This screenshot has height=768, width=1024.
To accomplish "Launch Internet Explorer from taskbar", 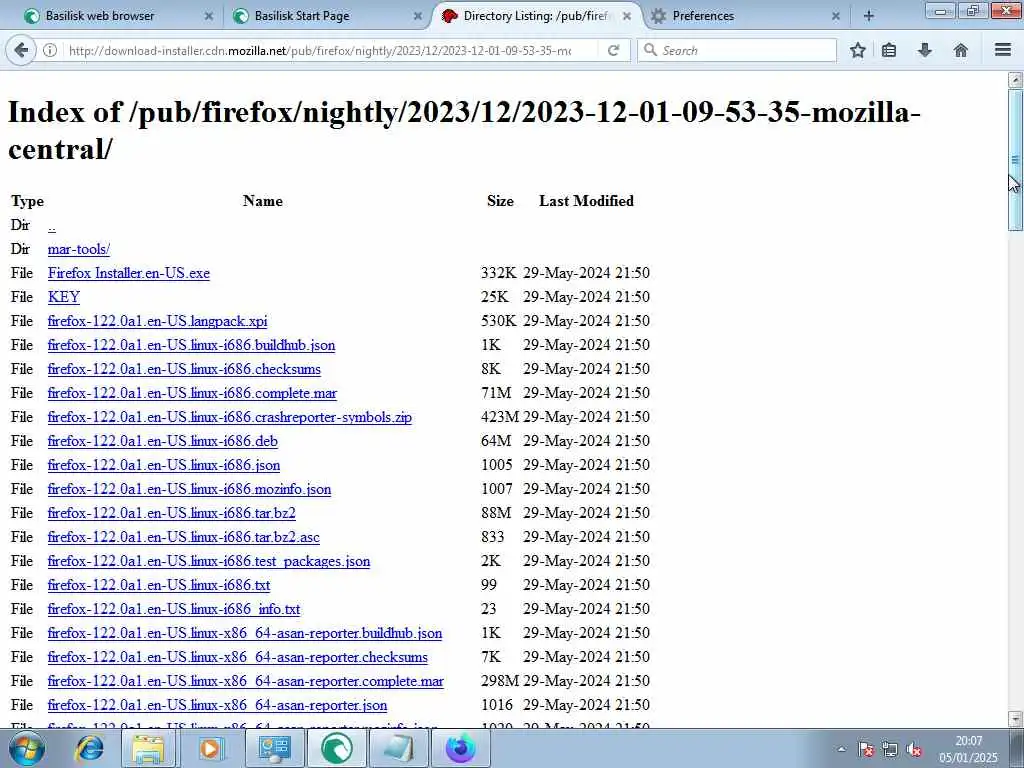I will tap(89, 748).
